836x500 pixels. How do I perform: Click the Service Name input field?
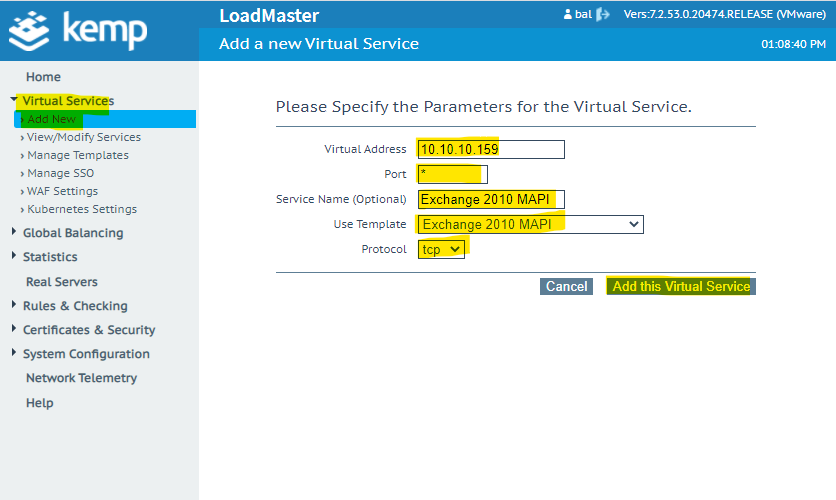pyautogui.click(x=491, y=199)
